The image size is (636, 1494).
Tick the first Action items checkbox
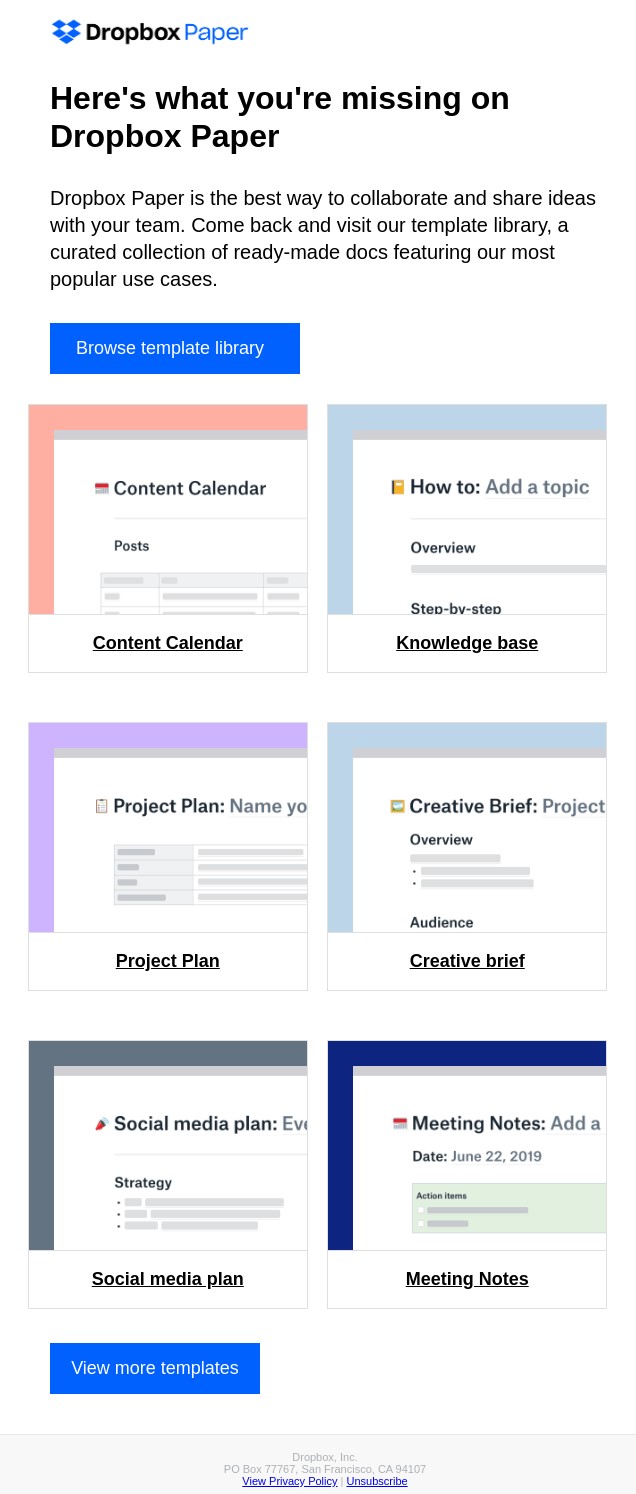[x=421, y=1210]
